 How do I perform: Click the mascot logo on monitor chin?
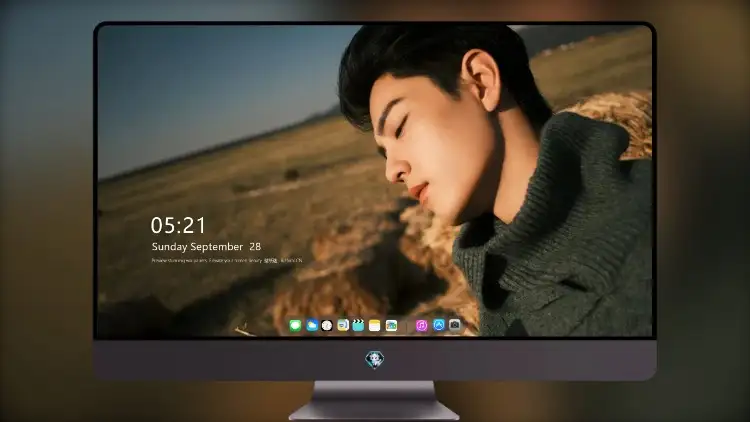pyautogui.click(x=375, y=360)
